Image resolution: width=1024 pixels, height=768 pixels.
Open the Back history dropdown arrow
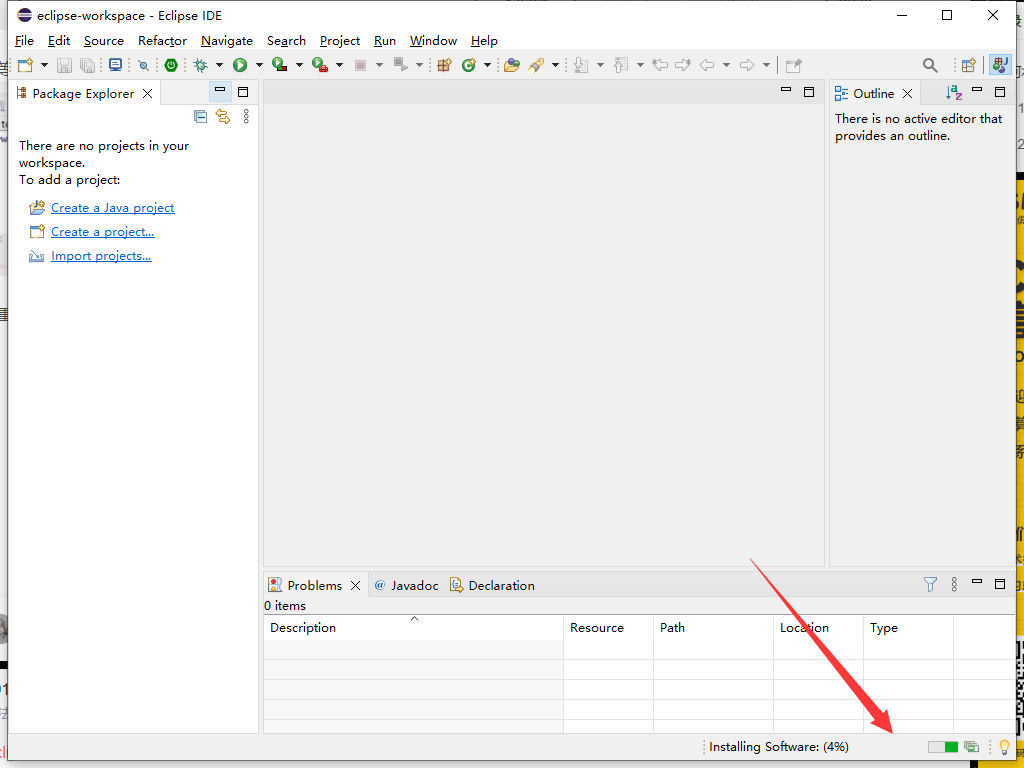(726, 65)
